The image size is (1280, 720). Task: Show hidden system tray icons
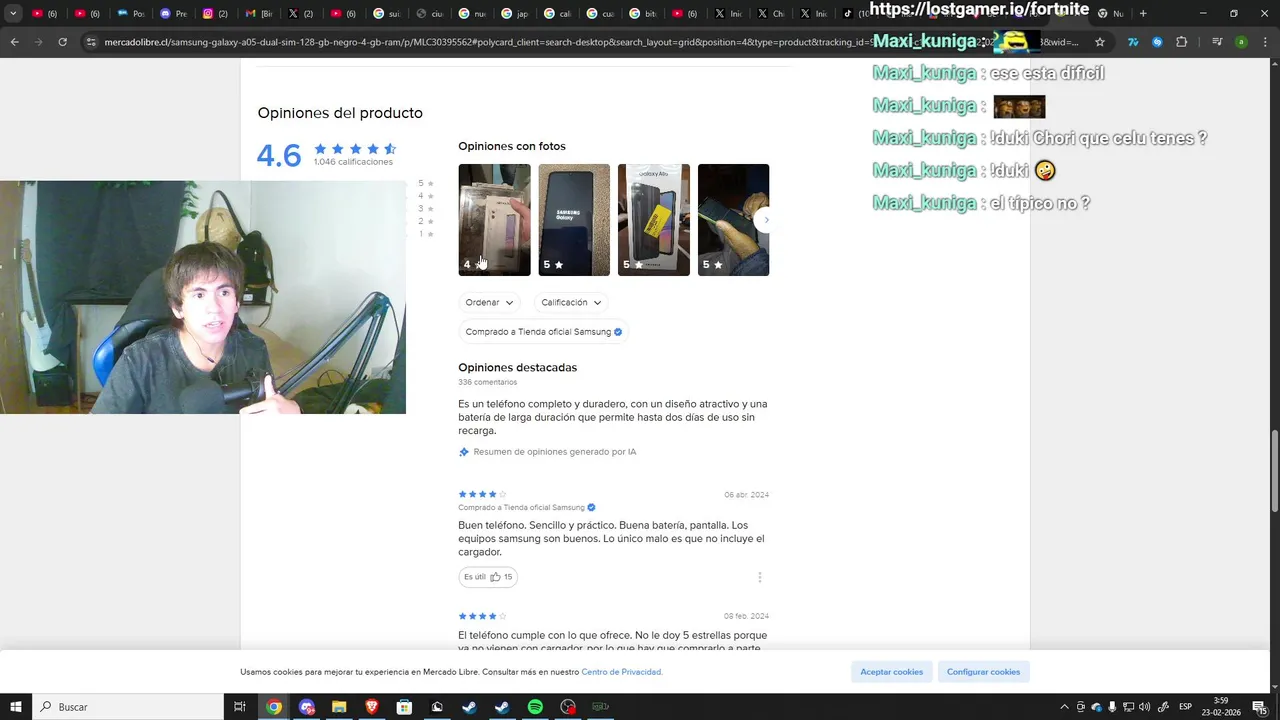pos(1064,707)
